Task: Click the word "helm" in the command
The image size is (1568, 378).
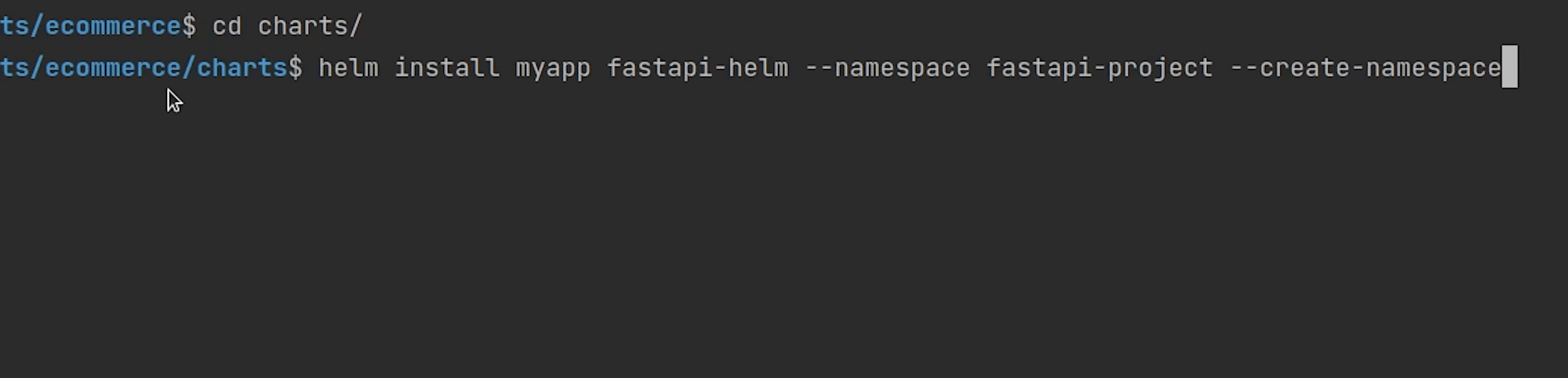Action: pos(349,68)
